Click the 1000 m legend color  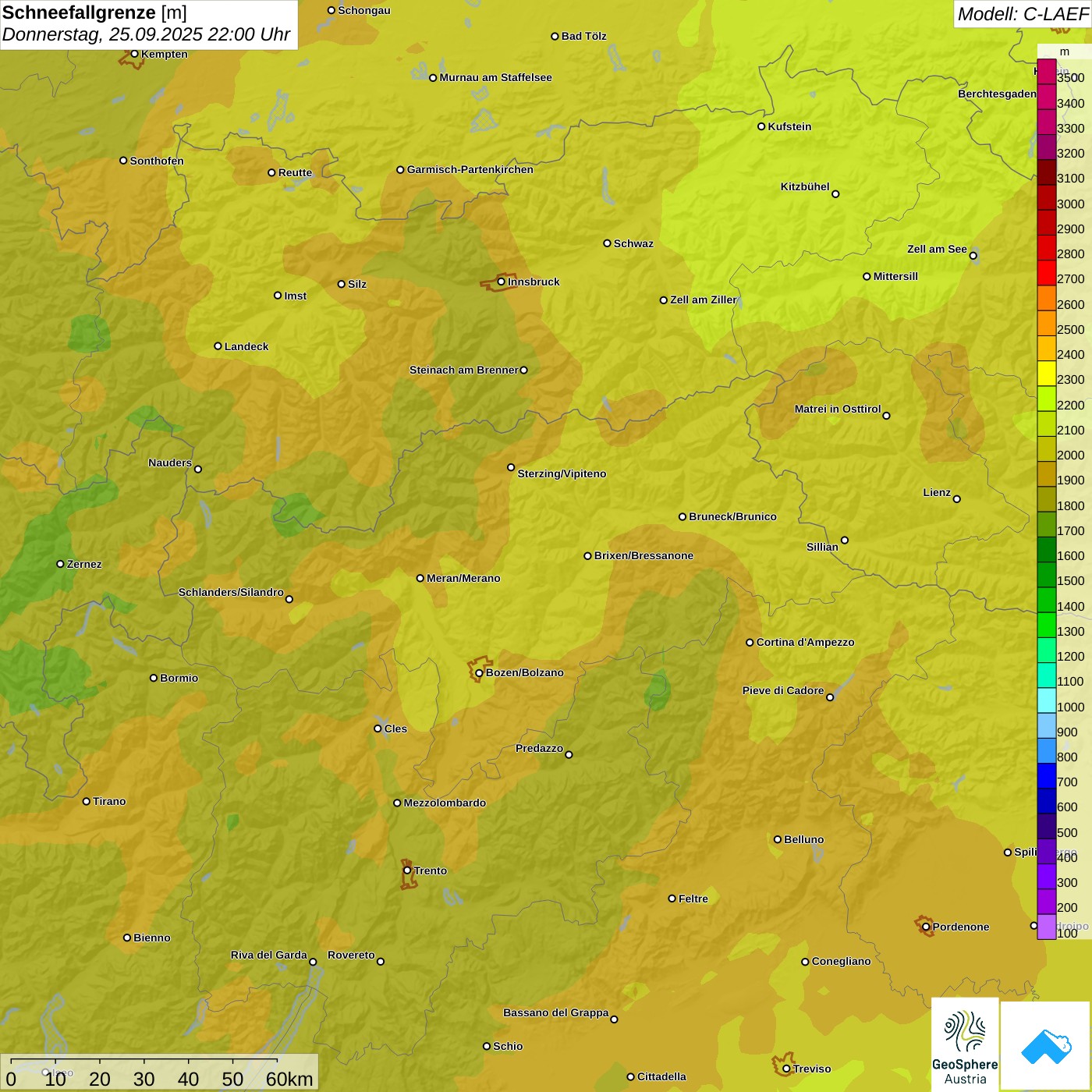[x=1047, y=700]
